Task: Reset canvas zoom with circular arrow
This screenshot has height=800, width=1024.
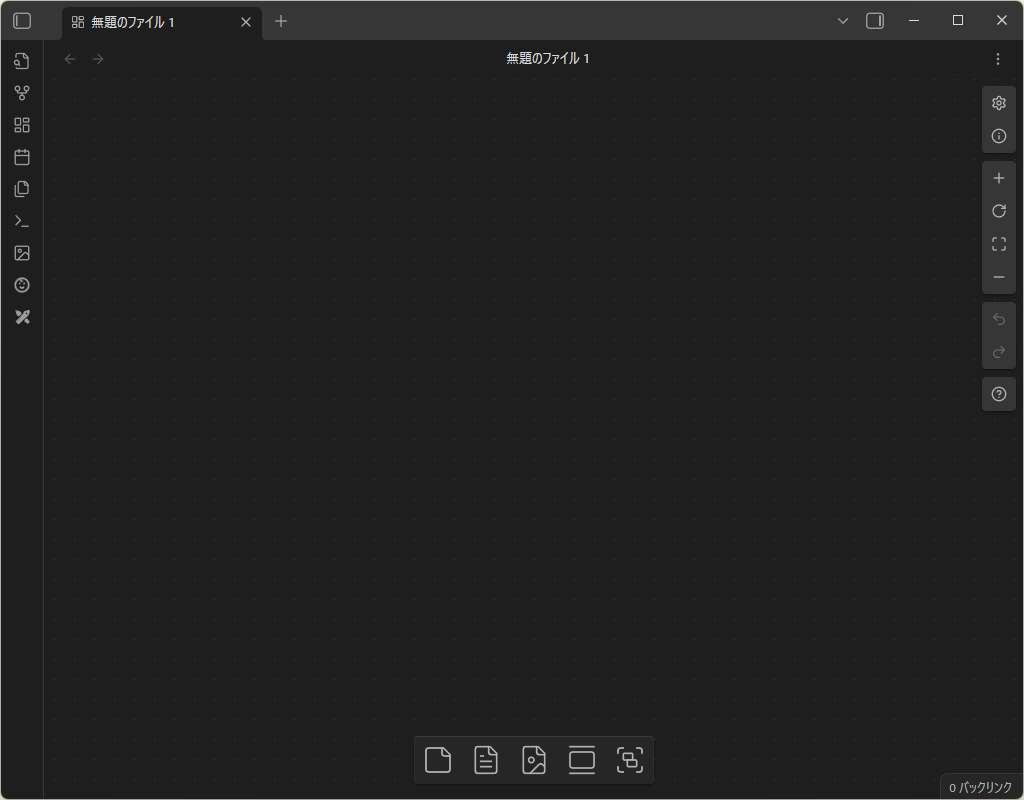Action: point(999,211)
